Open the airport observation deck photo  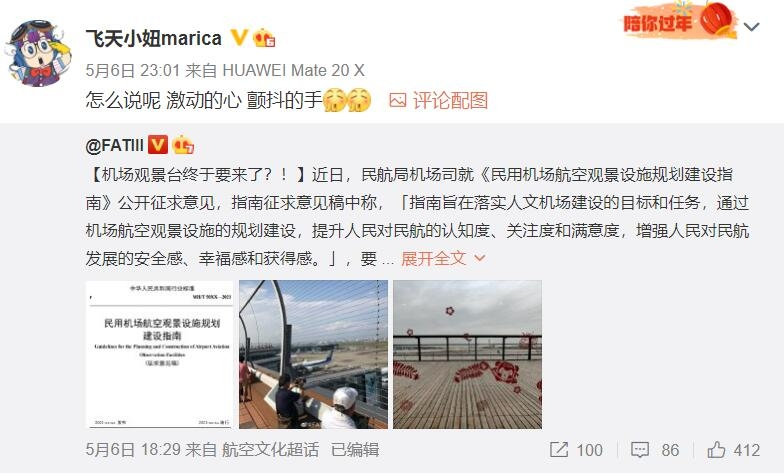click(313, 354)
